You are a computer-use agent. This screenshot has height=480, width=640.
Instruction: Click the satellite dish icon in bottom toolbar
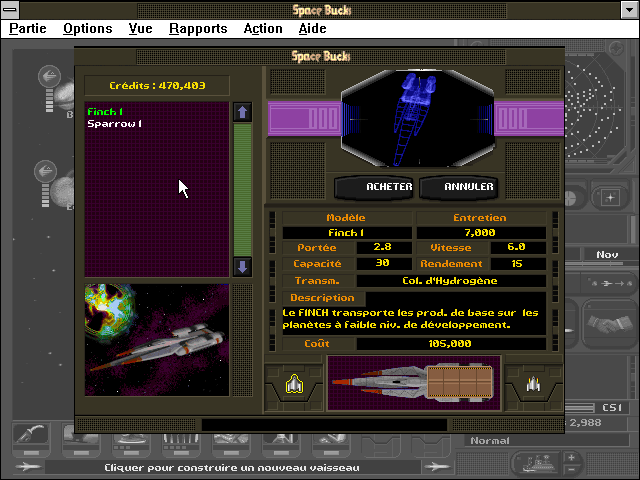(31, 435)
